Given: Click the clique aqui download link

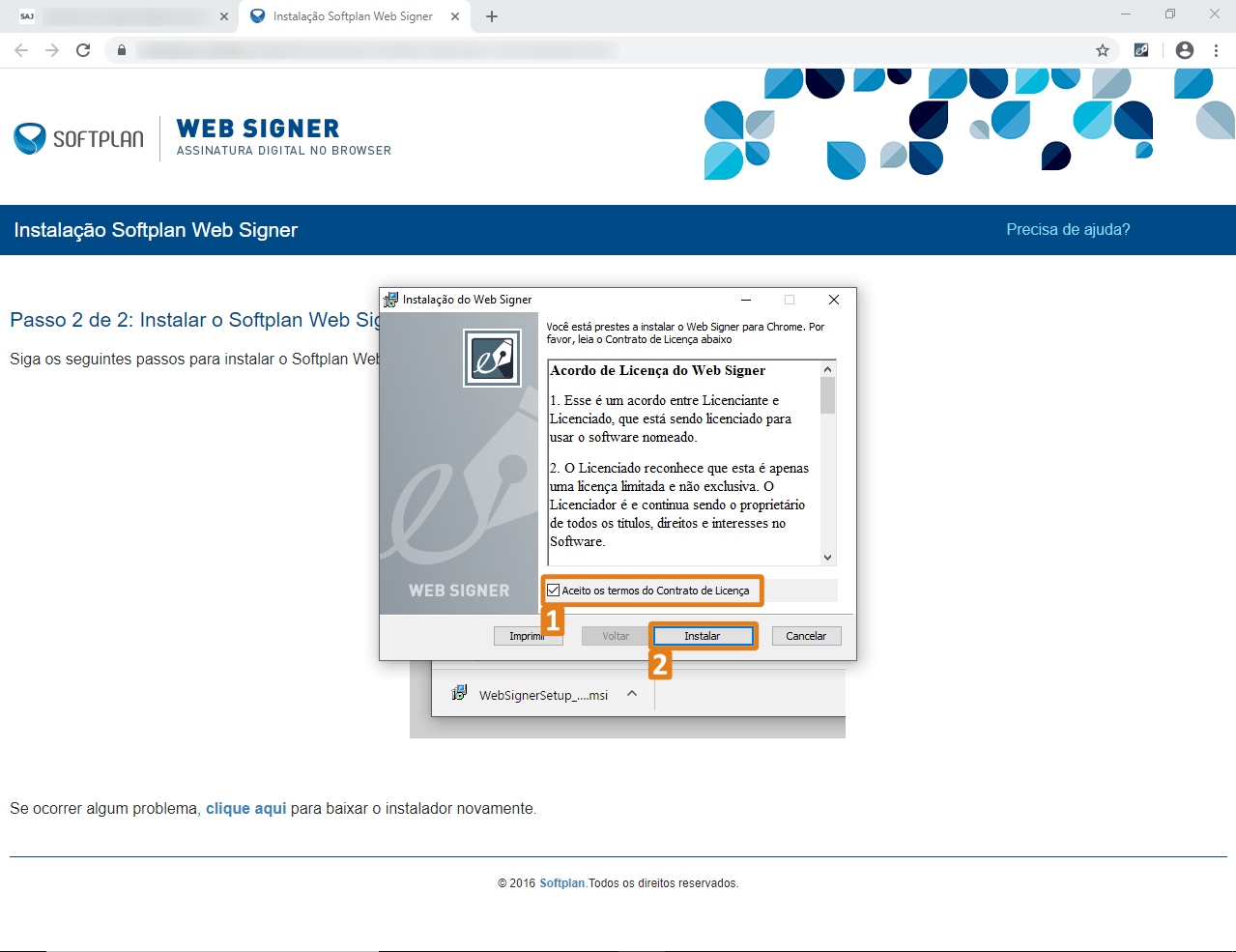Looking at the screenshot, I should coord(245,808).
